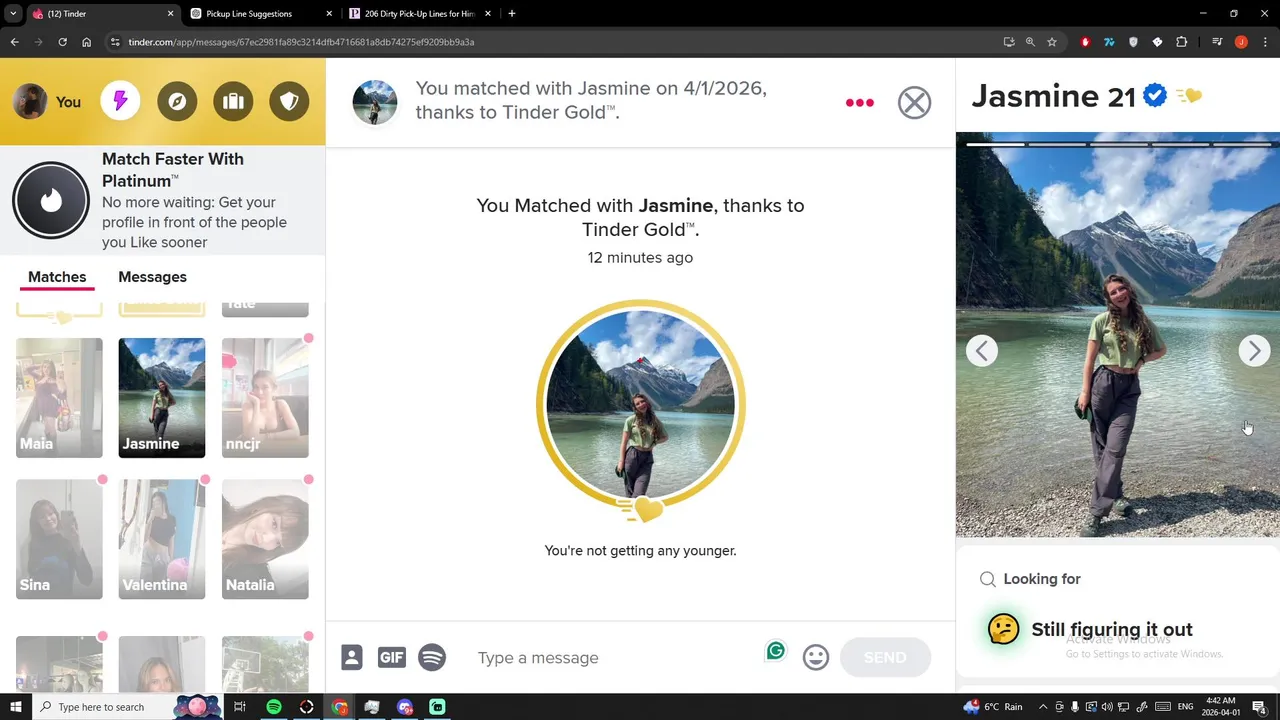
Task: Click the install app icon in address bar
Action: pos(1009,42)
